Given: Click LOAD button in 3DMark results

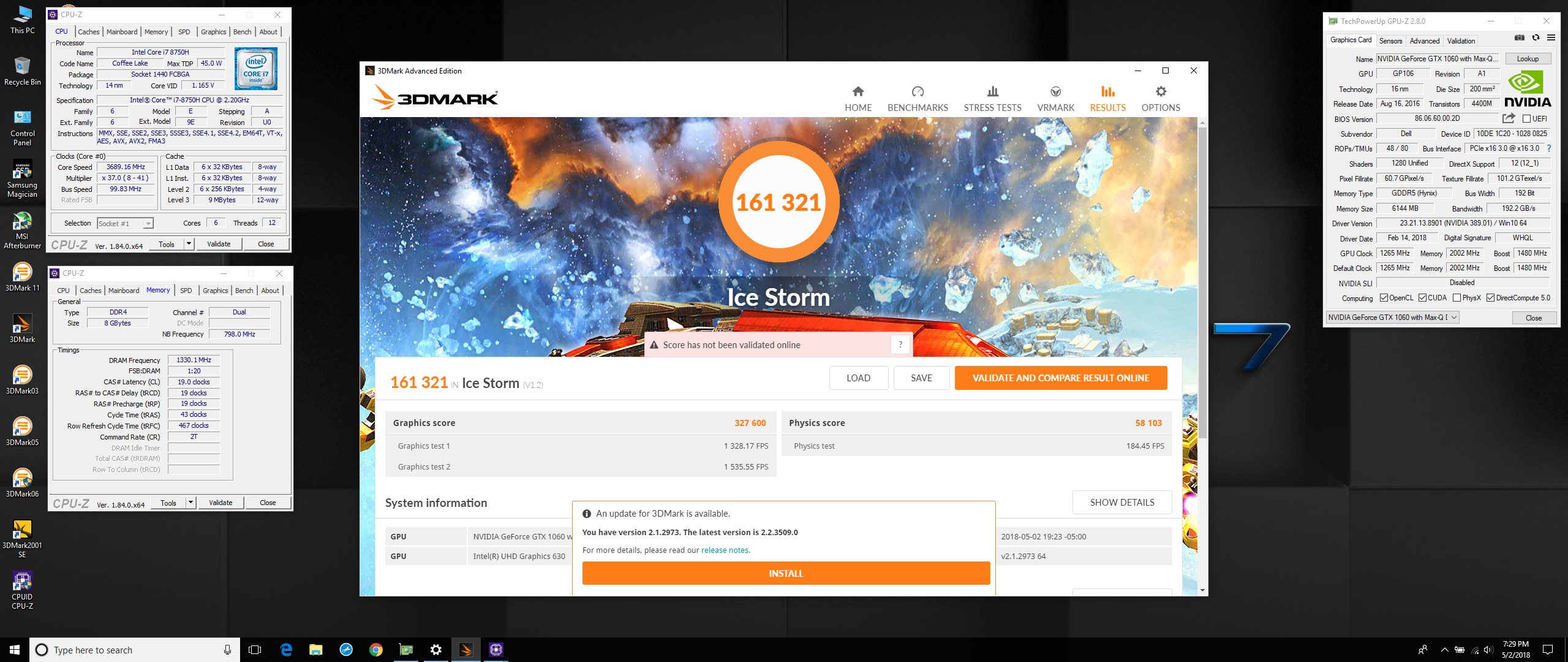Looking at the screenshot, I should tap(858, 378).
